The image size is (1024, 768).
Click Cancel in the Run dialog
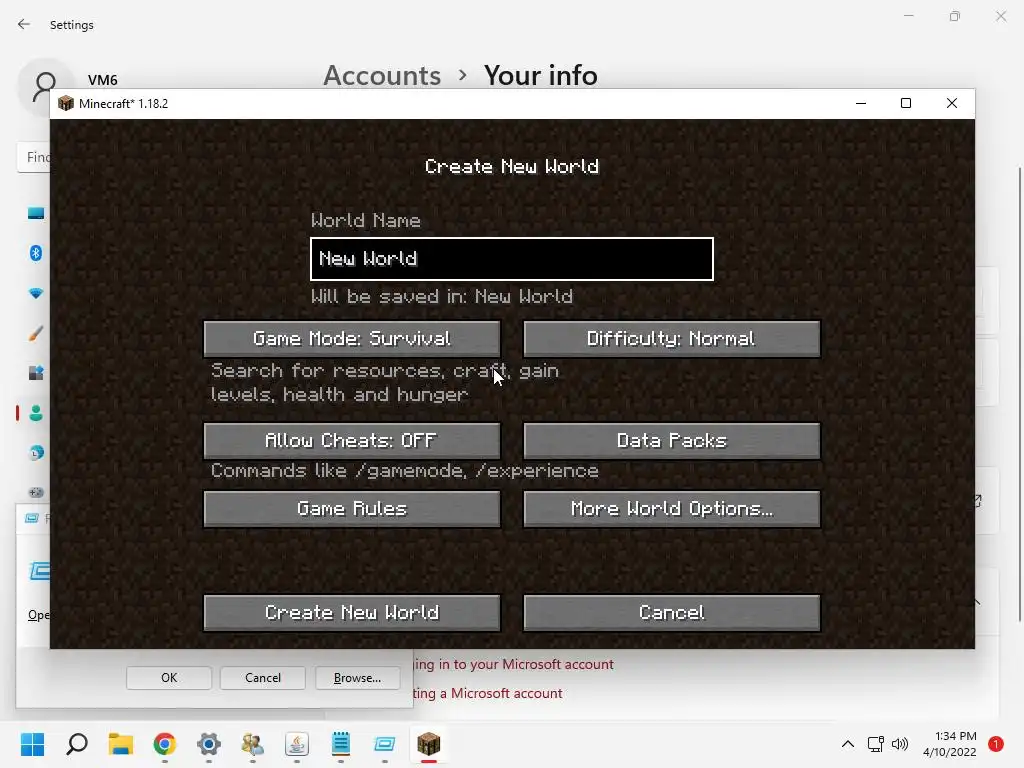tap(263, 678)
